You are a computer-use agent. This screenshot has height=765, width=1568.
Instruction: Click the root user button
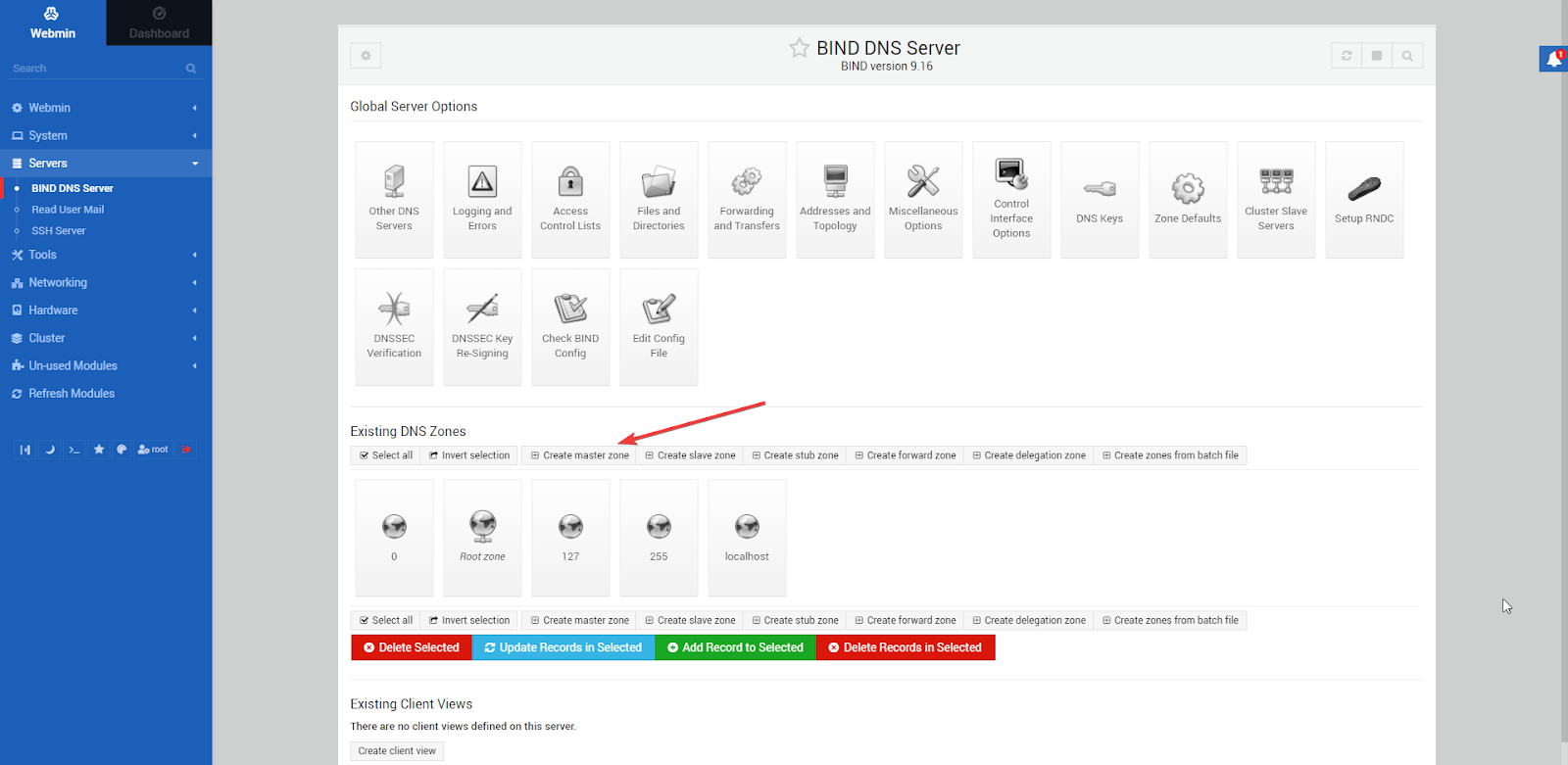click(x=153, y=450)
